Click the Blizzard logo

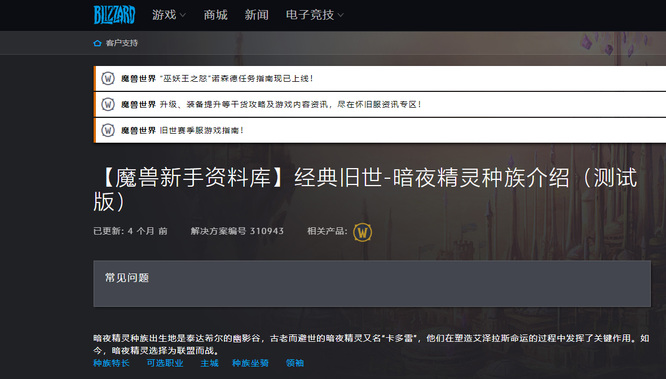click(x=114, y=15)
